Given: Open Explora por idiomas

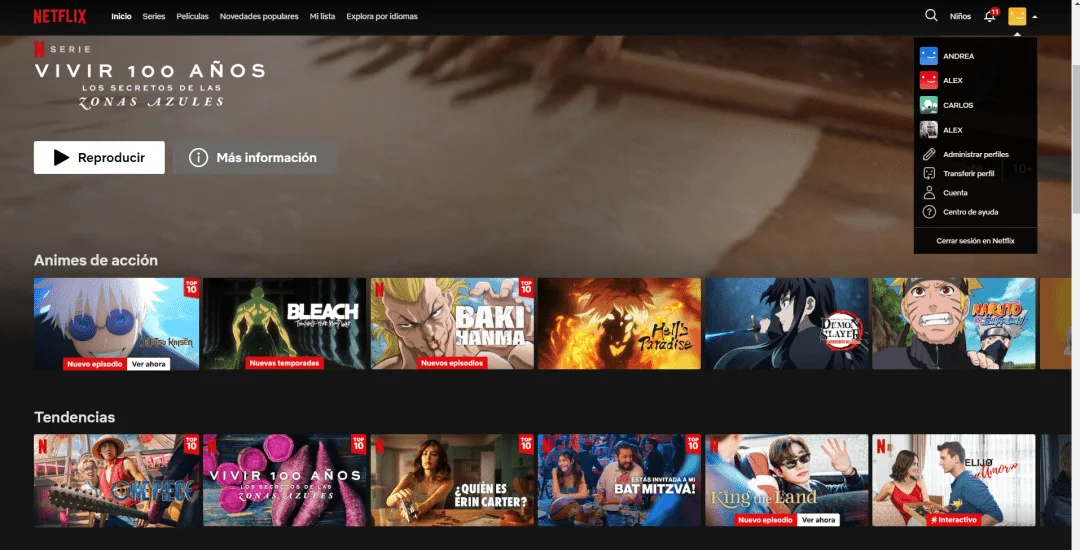Looking at the screenshot, I should [382, 16].
